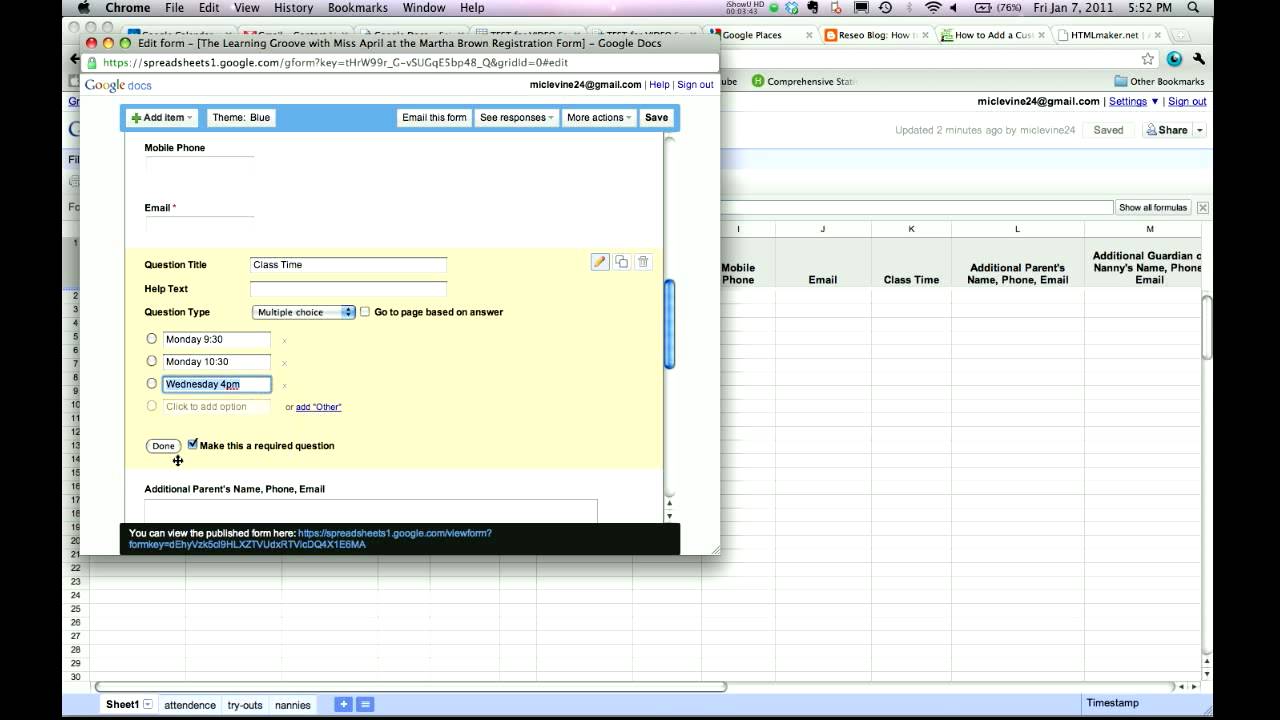The width and height of the screenshot is (1280, 720).
Task: Open the Chrome File menu
Action: pyautogui.click(x=174, y=8)
